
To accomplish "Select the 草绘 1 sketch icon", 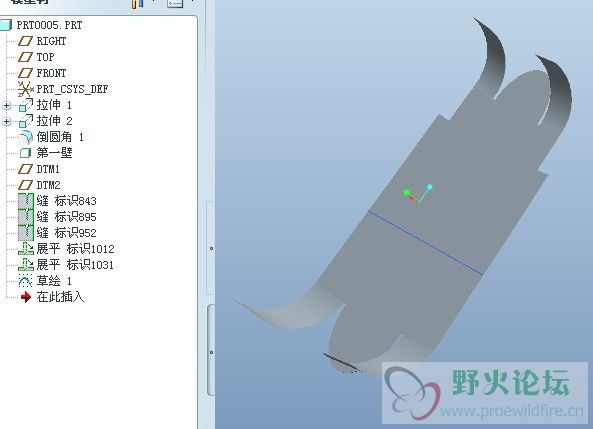I will [25, 281].
